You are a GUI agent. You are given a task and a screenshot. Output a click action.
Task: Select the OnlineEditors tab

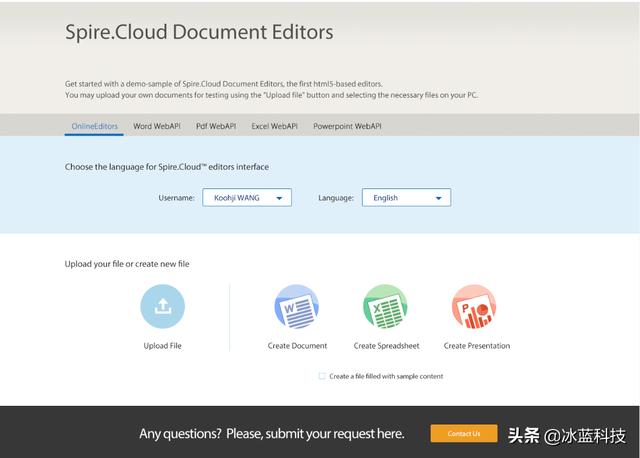point(94,126)
